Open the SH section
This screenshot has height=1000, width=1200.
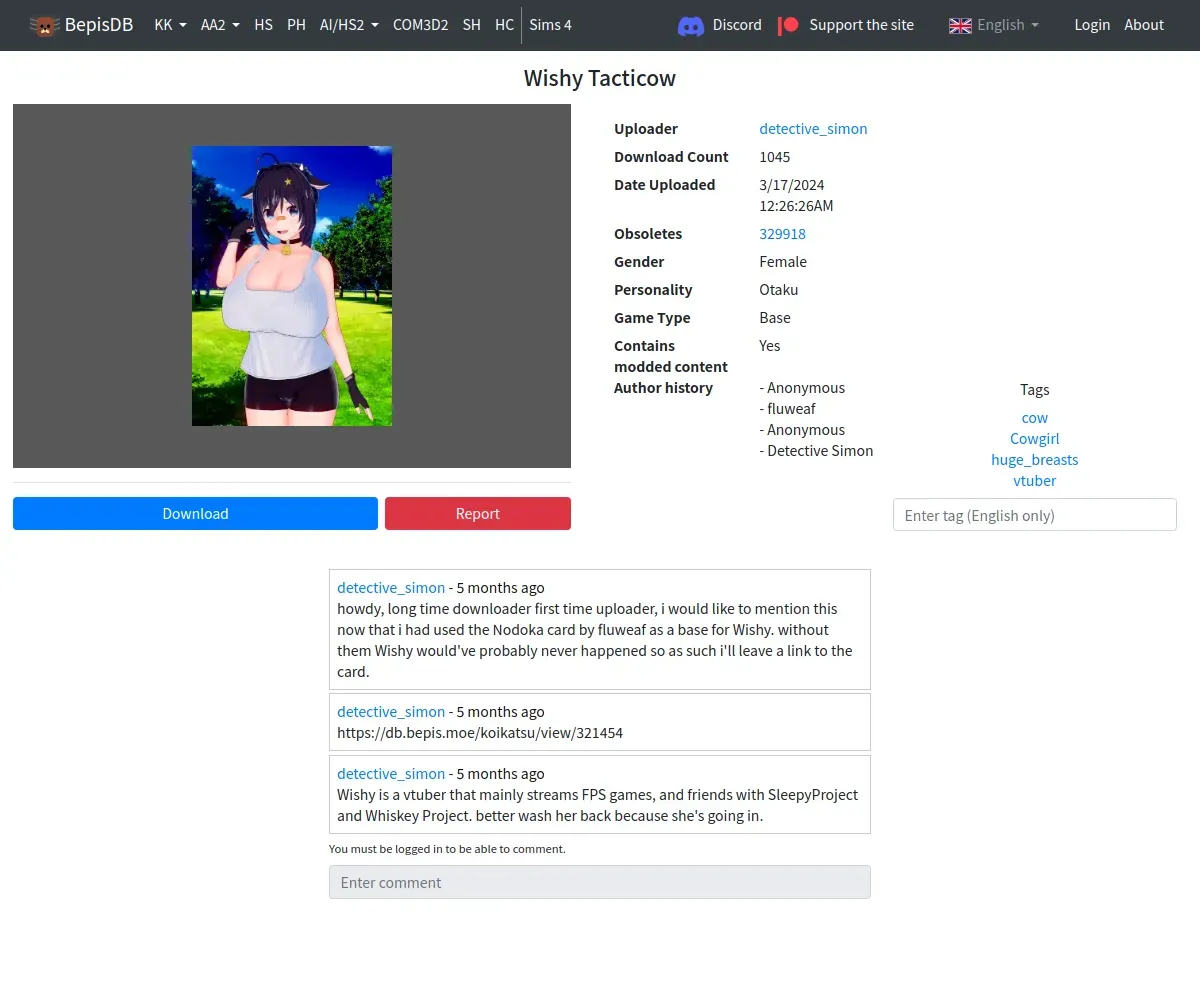click(x=471, y=25)
